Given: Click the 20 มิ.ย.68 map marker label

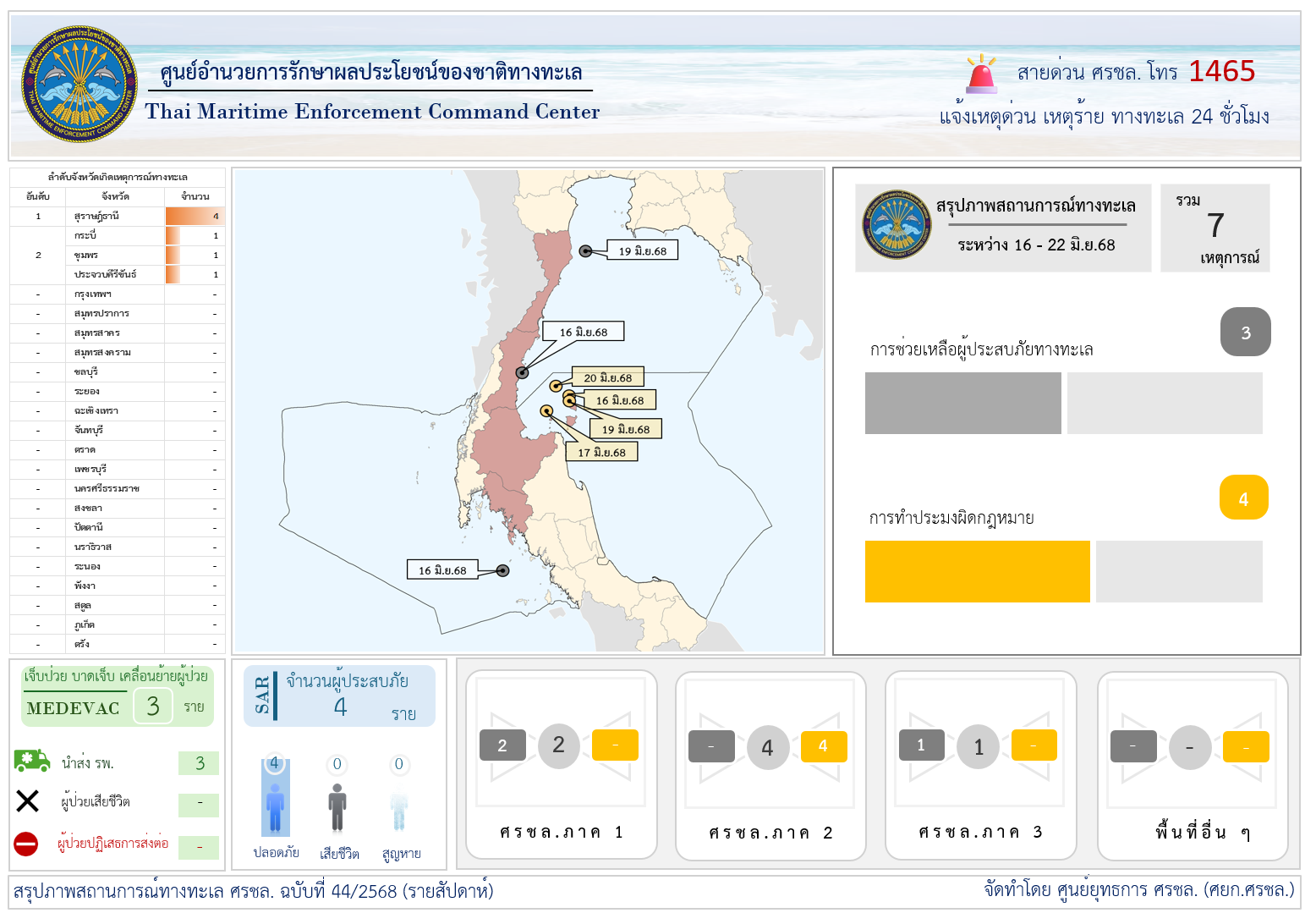Looking at the screenshot, I should point(607,377).
